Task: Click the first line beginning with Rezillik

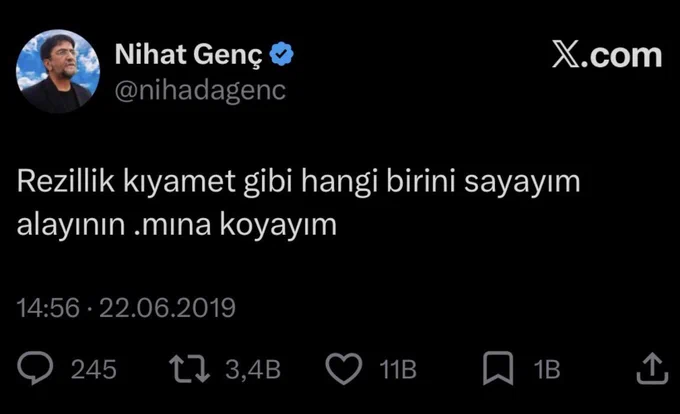Action: tap(298, 181)
